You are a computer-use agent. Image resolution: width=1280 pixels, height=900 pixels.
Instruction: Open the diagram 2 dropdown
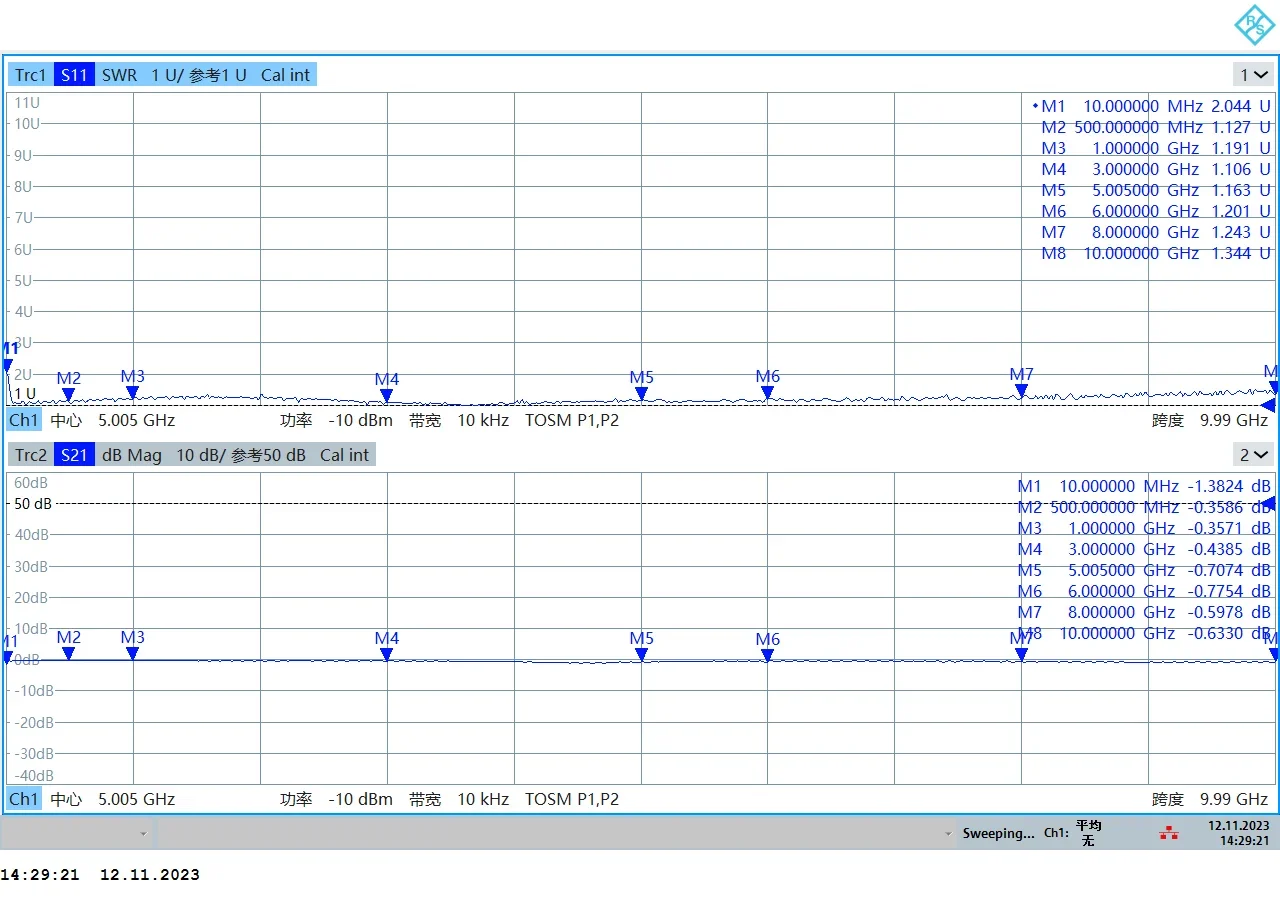click(x=1254, y=455)
